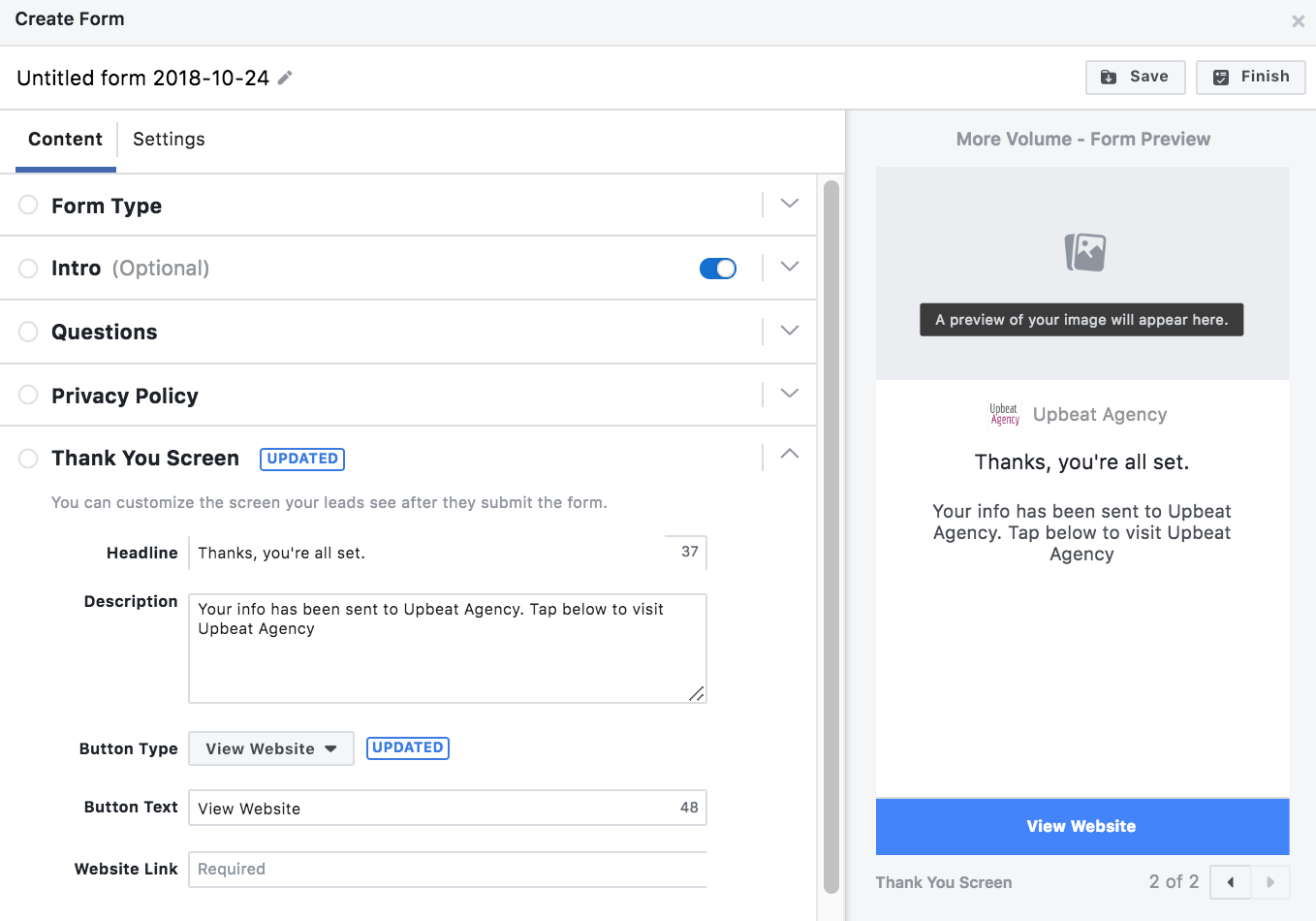Viewport: 1316px width, 921px height.
Task: Click the Description textarea resize handle
Action: pos(697,693)
